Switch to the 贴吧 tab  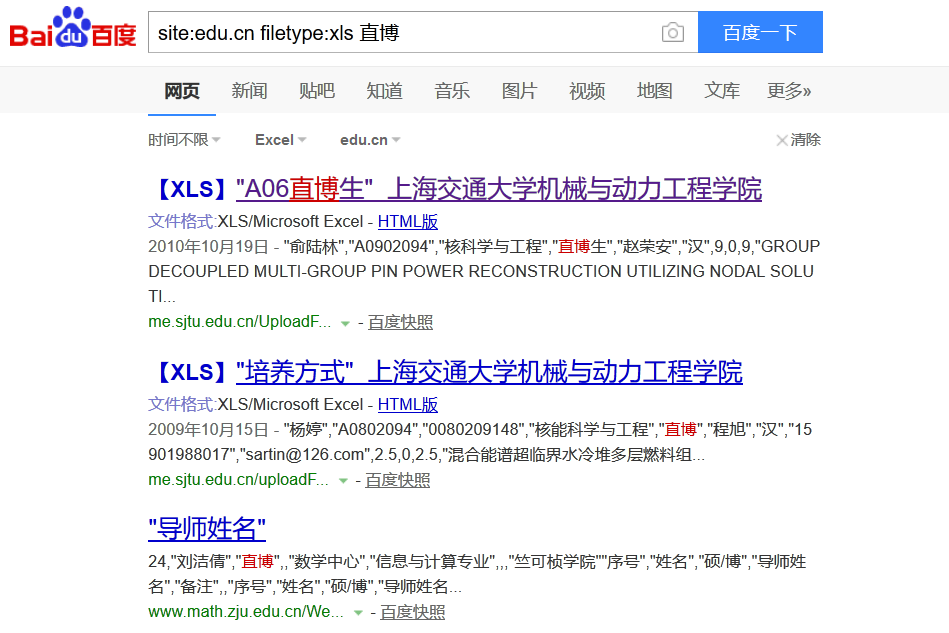317,91
